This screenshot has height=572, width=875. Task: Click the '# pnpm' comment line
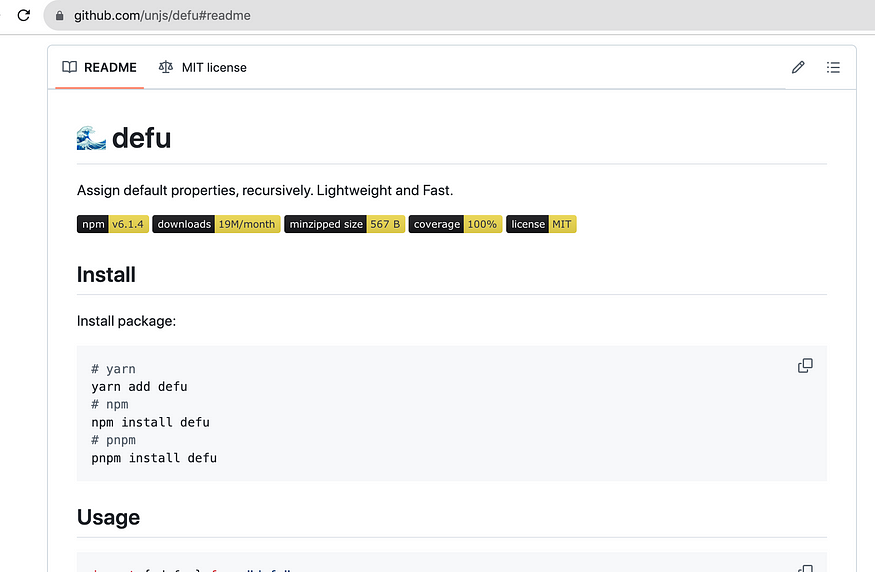pos(113,440)
